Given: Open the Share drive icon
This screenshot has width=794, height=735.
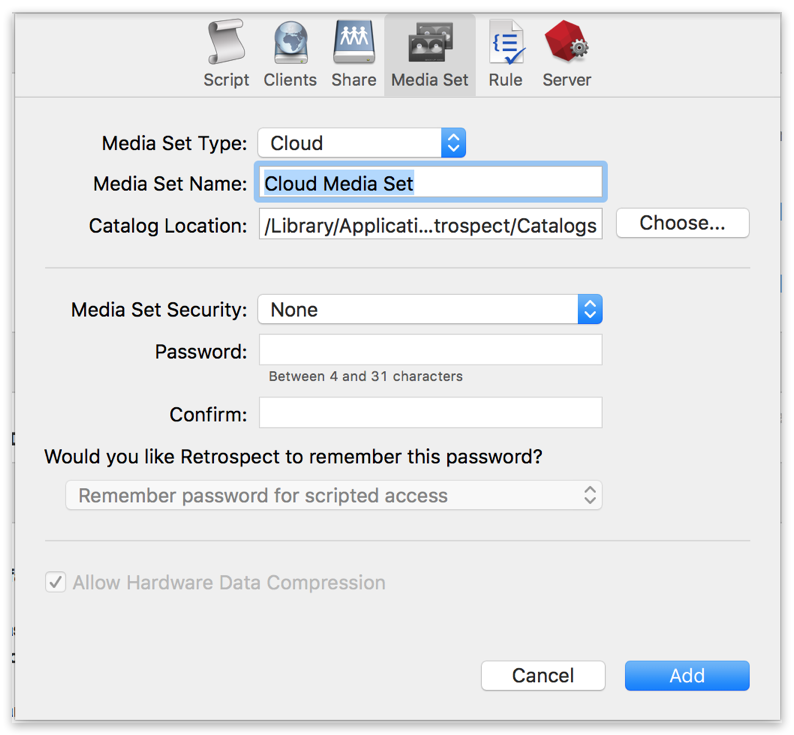Looking at the screenshot, I should [353, 43].
